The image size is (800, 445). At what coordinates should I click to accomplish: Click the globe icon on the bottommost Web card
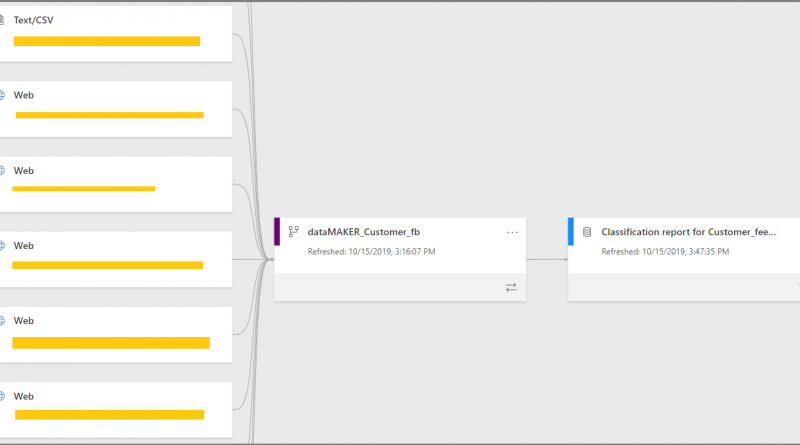[2, 396]
